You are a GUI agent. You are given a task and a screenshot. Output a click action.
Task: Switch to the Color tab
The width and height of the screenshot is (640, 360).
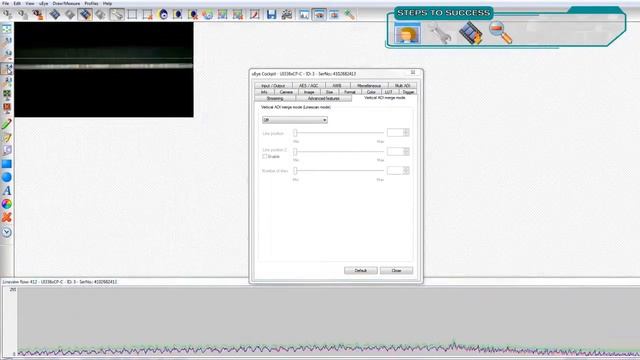[371, 92]
